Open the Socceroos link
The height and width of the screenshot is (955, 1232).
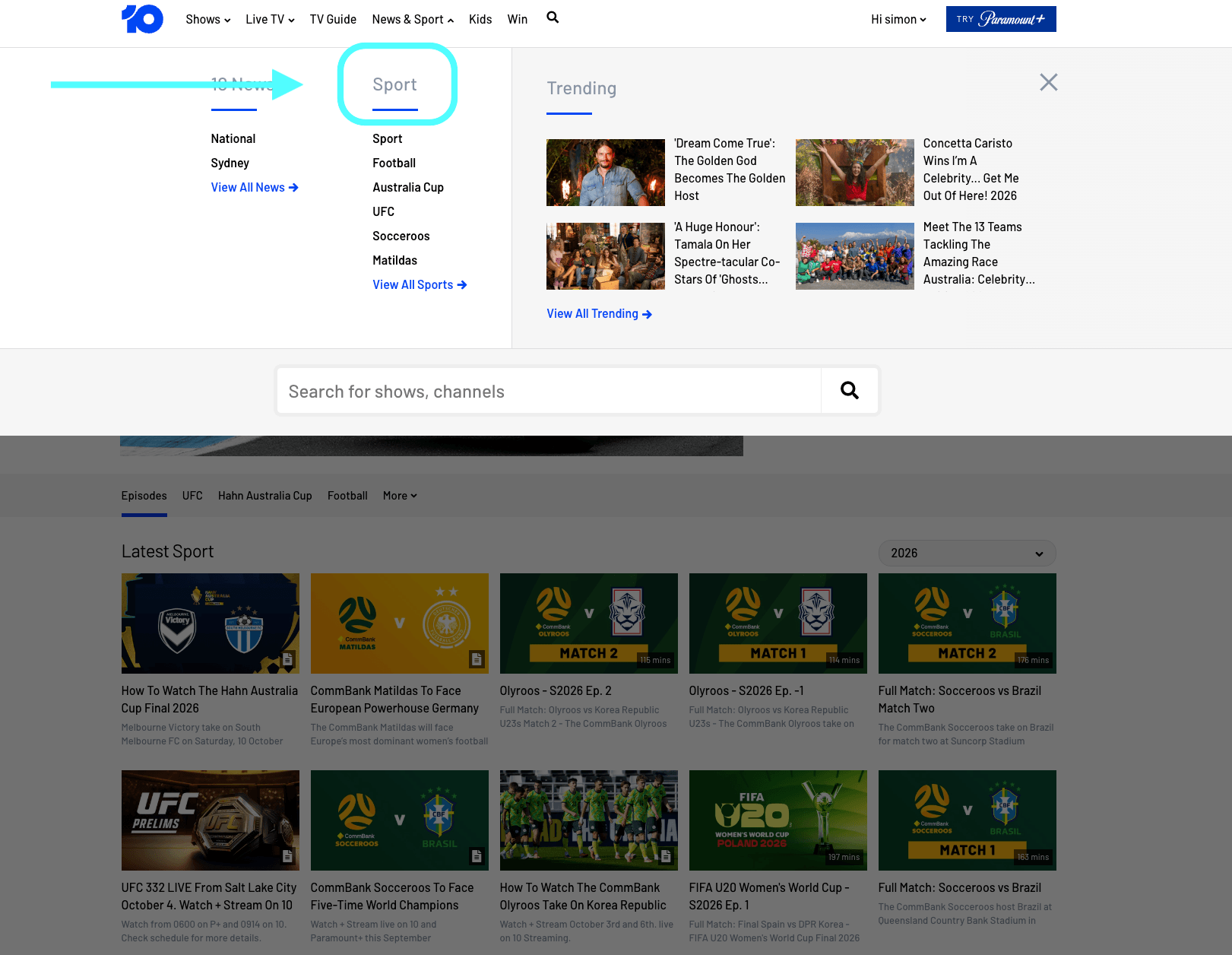[401, 236]
